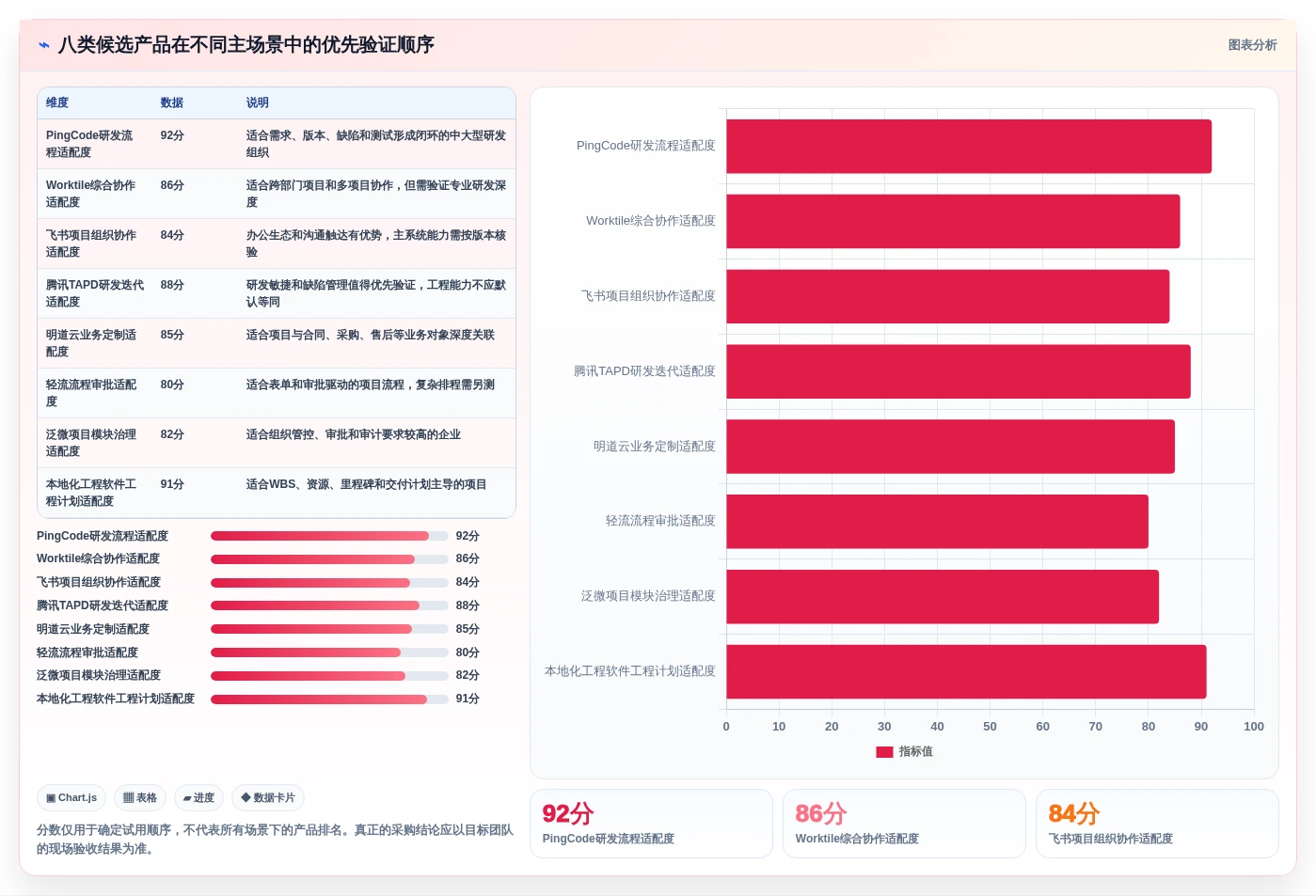Select the 数据卡片 tag chip
Screen dimensions: 1316x896
[268, 798]
